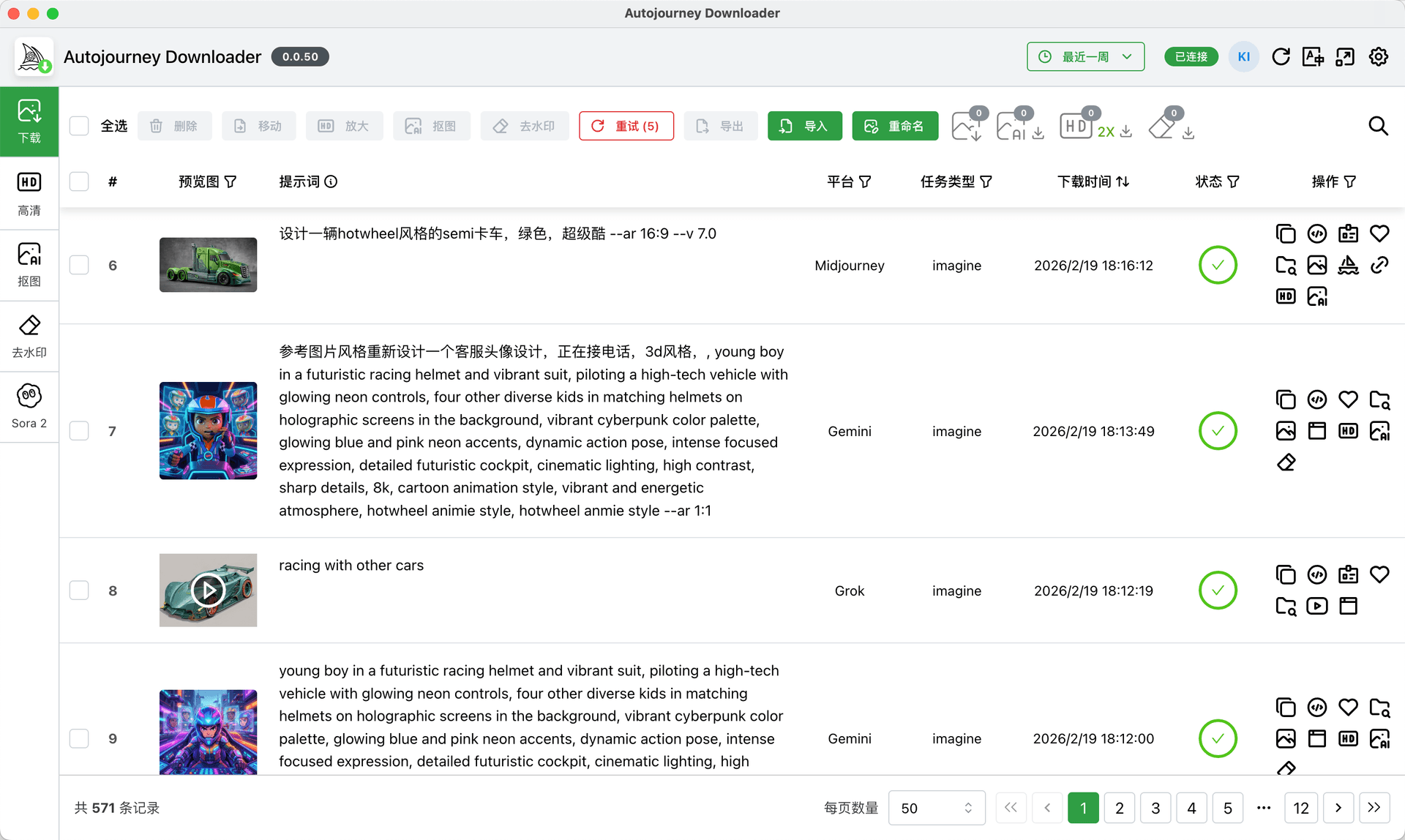Run HD upscale on record 6
Viewport: 1405px width, 840px height.
[1286, 296]
